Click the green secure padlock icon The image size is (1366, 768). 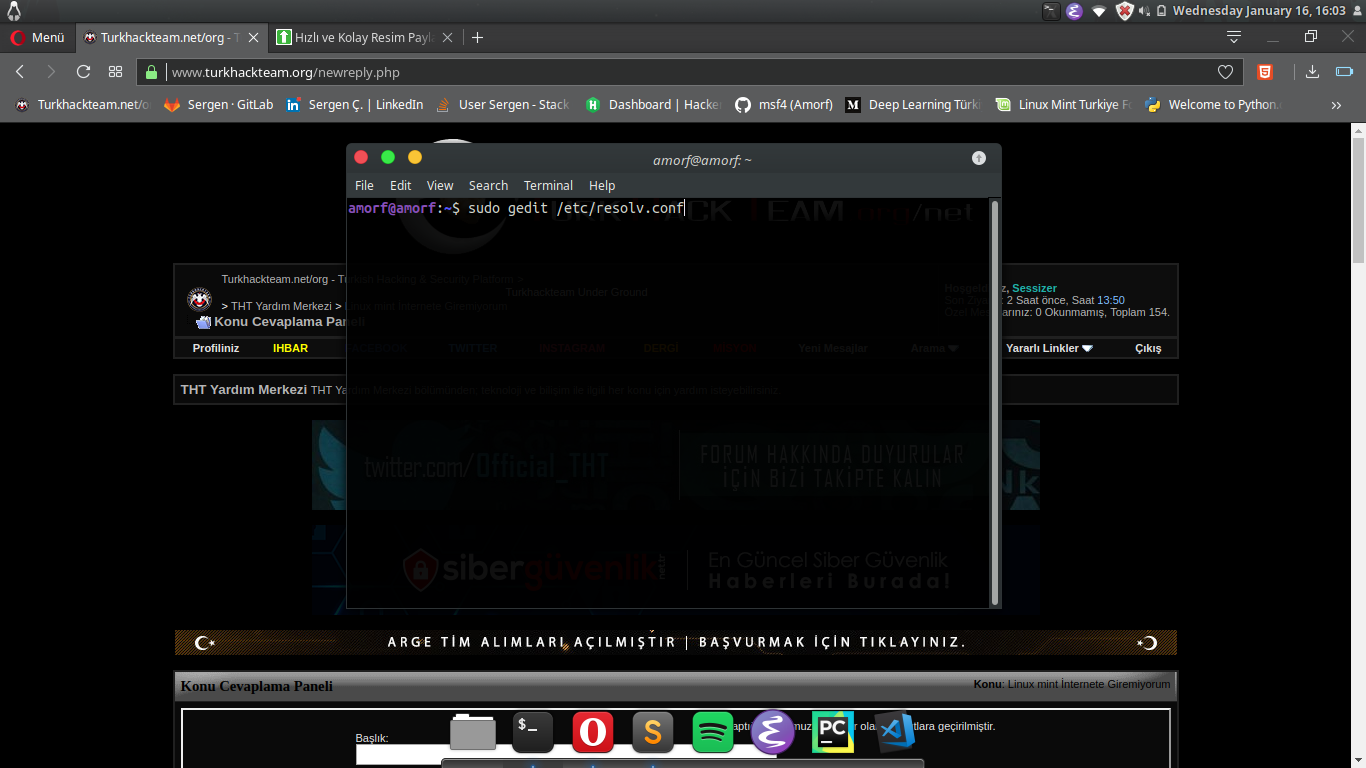[152, 72]
